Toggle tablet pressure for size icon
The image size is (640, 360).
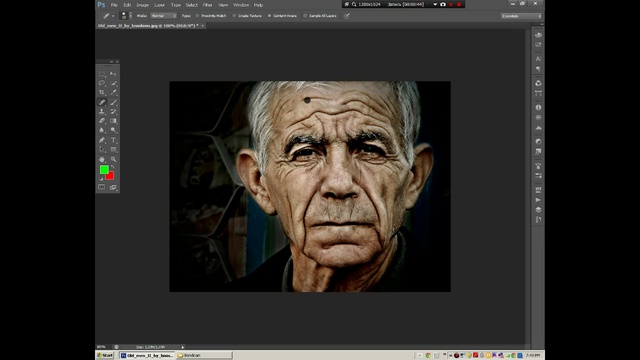(x=347, y=16)
